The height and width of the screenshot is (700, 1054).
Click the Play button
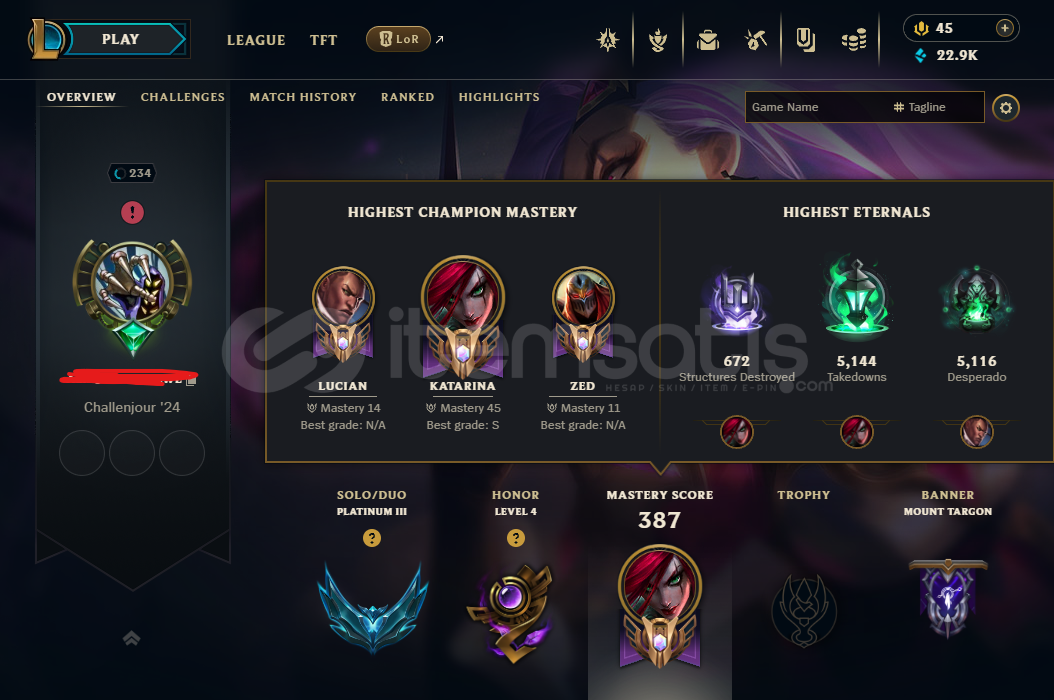tap(120, 39)
